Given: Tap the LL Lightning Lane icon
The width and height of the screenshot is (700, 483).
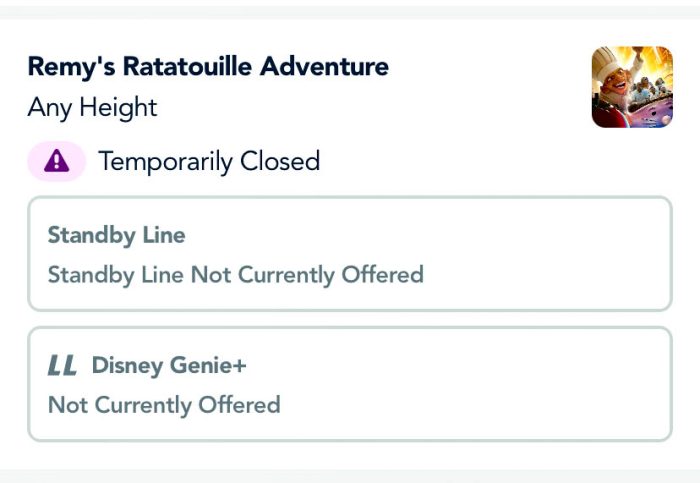Looking at the screenshot, I should pyautogui.click(x=62, y=366).
